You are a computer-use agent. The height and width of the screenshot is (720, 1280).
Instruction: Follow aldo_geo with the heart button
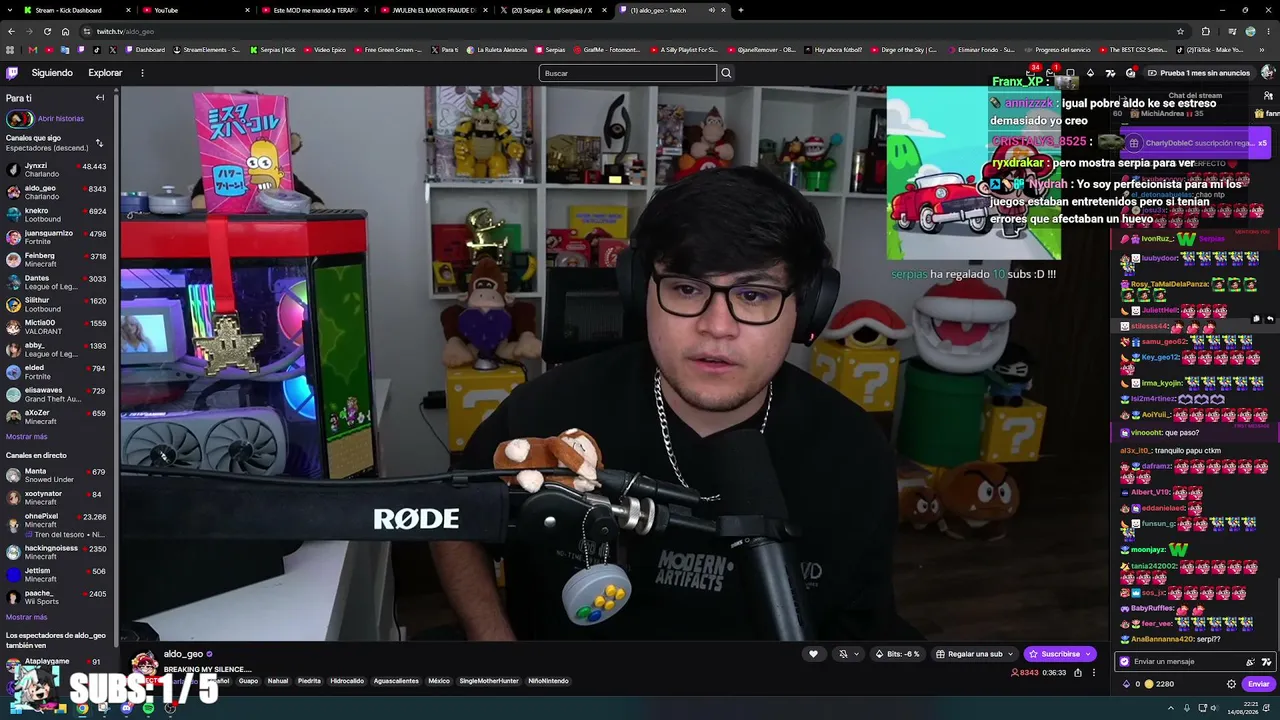point(813,654)
